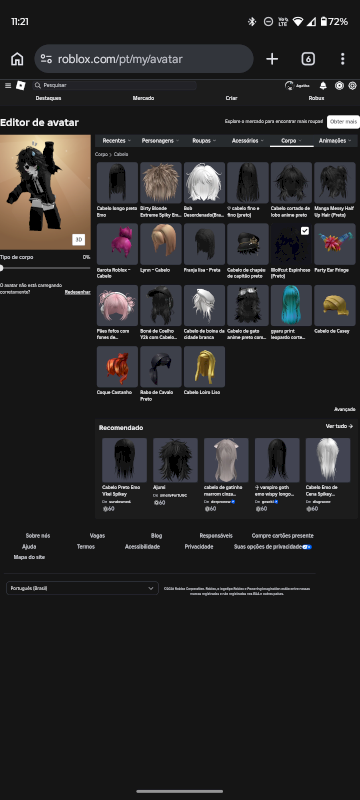Go to Robux section
Viewport: 360px width, 800px height.
tap(316, 98)
